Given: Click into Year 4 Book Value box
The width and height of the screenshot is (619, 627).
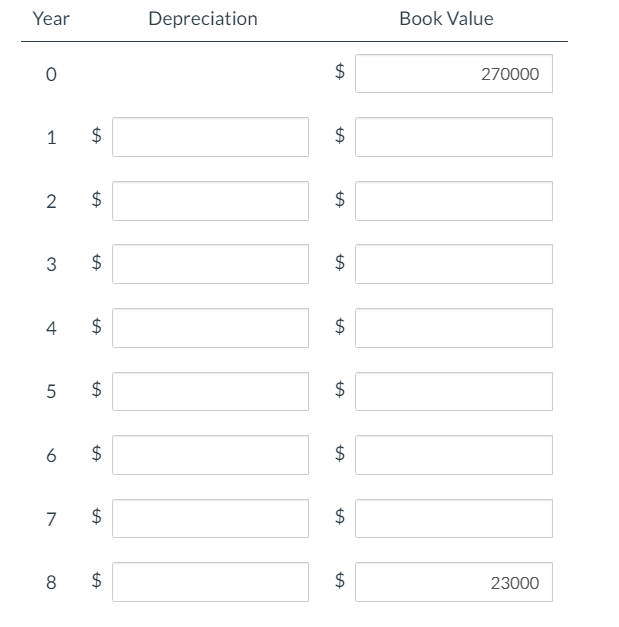Looking at the screenshot, I should 453,327.
